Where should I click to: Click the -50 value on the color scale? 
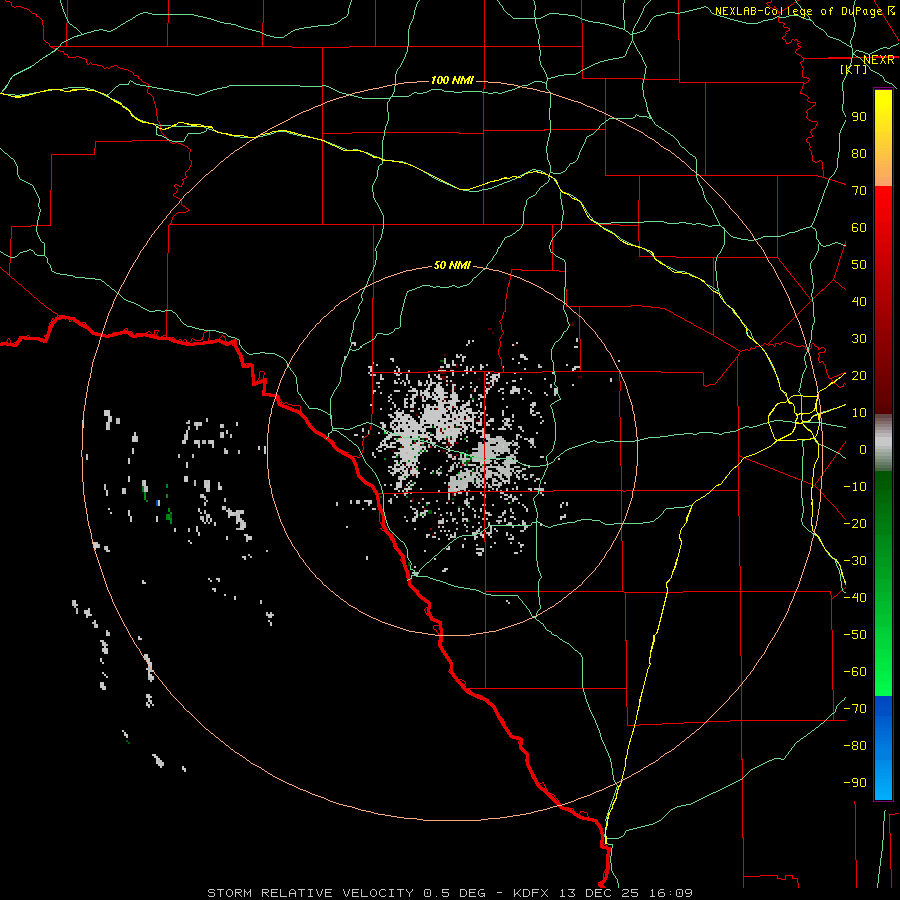(x=855, y=635)
